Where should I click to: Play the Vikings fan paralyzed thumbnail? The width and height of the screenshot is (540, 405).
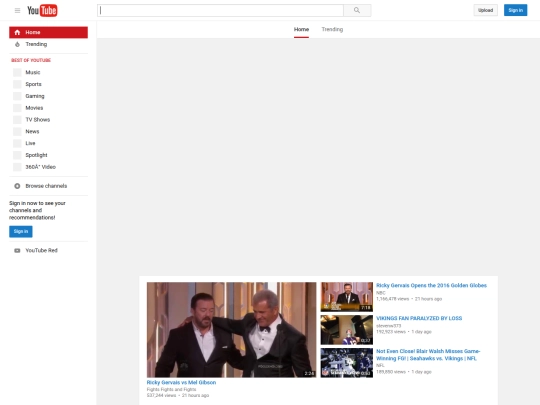tap(346, 330)
